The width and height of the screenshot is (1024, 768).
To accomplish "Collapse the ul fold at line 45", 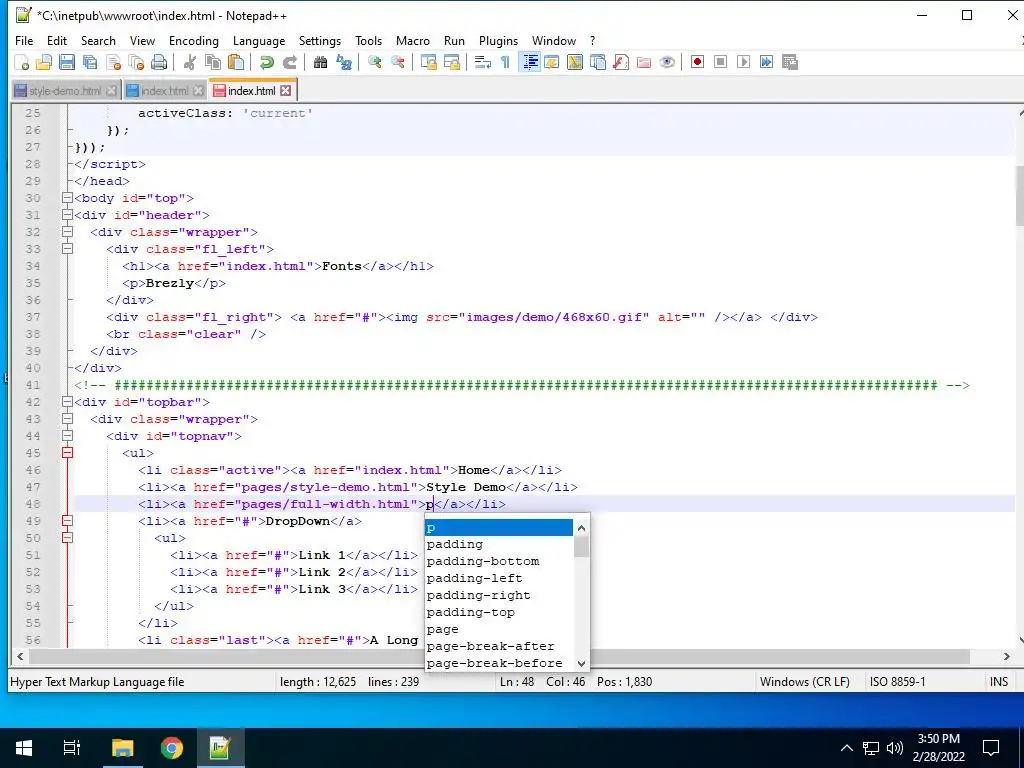I will point(67,453).
